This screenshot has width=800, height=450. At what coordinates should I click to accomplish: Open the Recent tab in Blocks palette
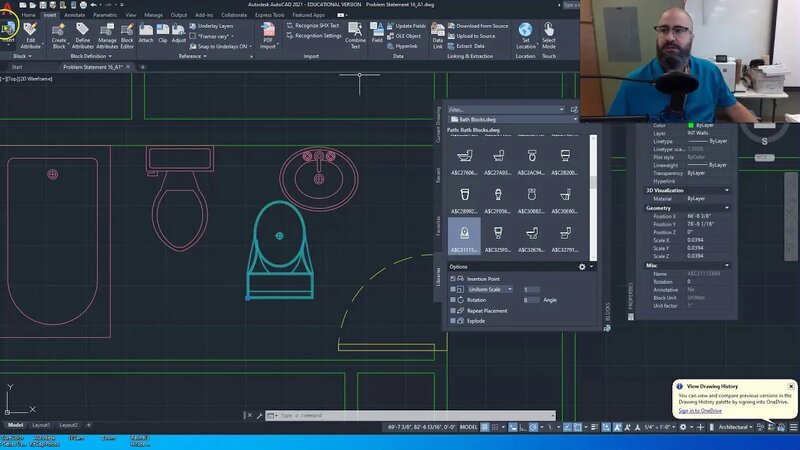pos(438,175)
